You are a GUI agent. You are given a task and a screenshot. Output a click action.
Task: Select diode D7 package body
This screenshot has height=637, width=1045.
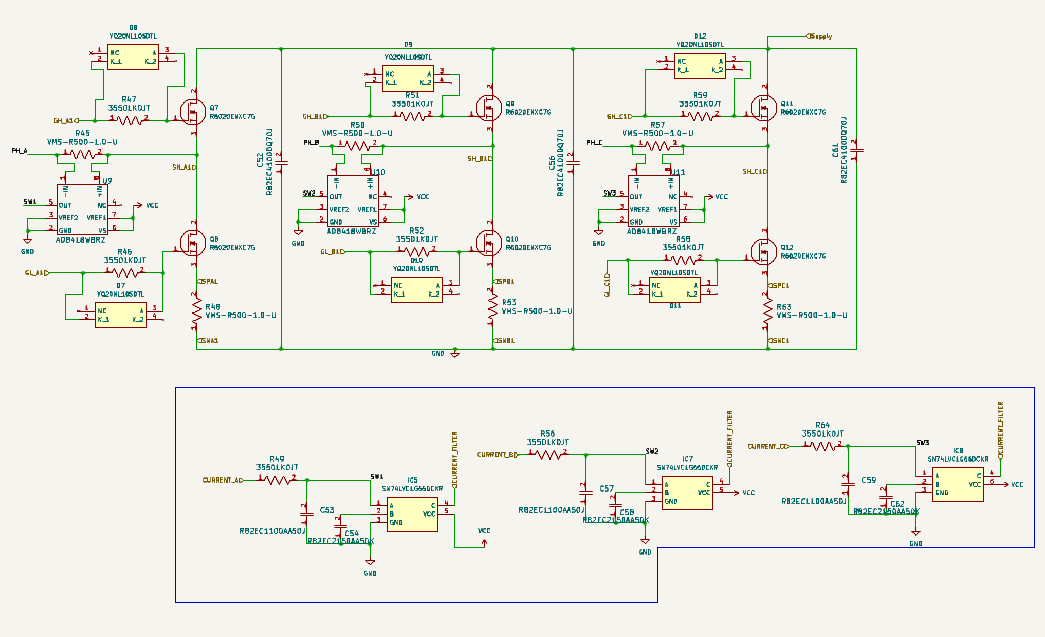pos(121,315)
